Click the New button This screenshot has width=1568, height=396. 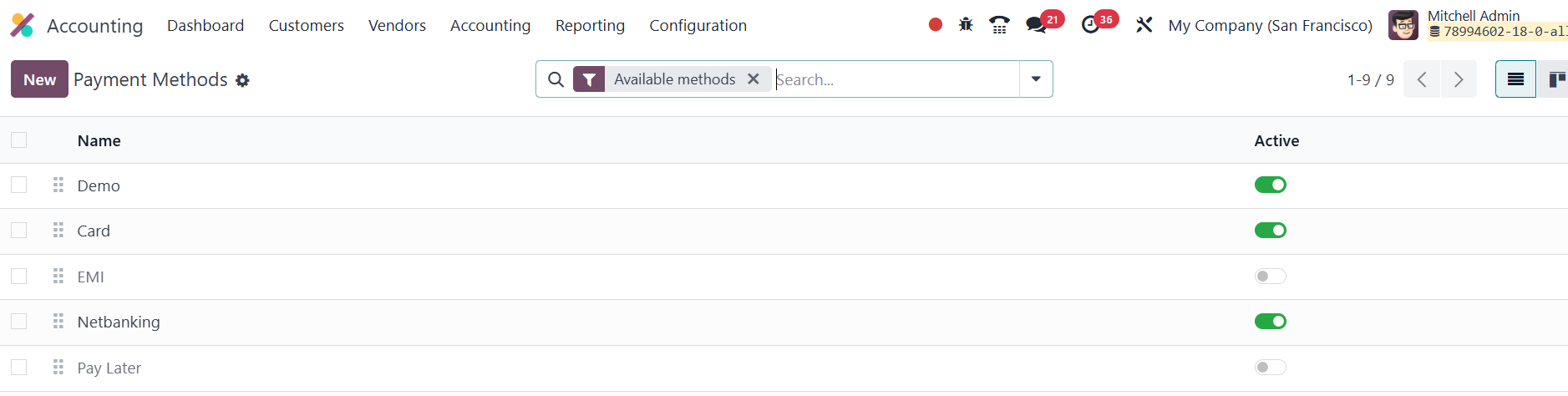[39, 79]
